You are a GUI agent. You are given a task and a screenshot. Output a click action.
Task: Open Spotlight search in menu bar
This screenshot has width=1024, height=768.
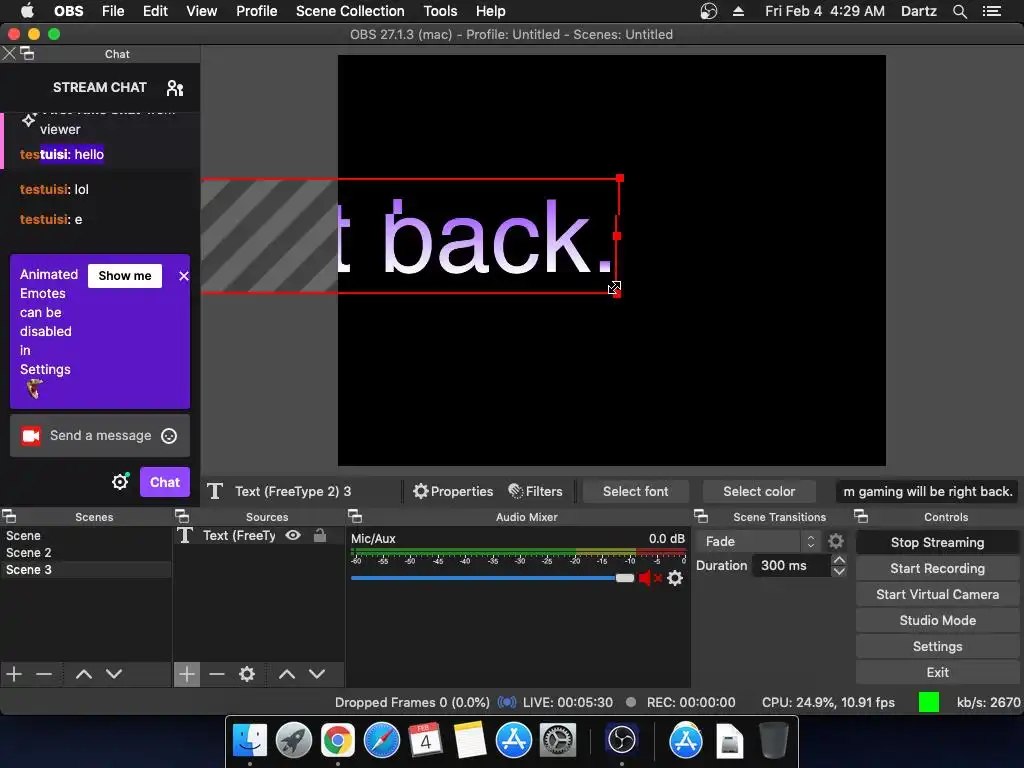coord(959,11)
